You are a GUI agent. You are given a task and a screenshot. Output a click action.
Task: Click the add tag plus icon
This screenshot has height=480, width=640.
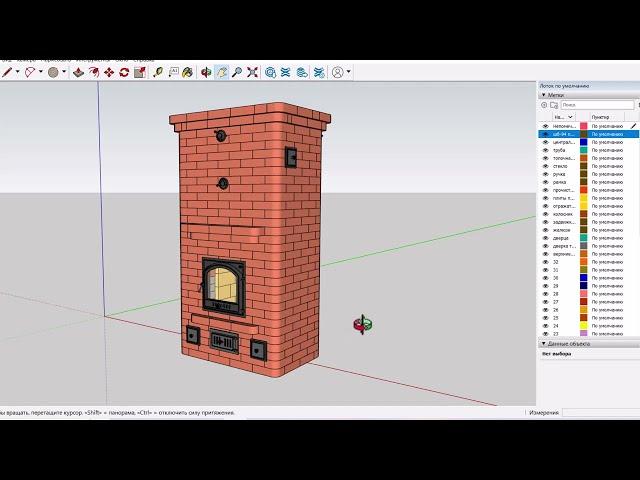[x=545, y=104]
